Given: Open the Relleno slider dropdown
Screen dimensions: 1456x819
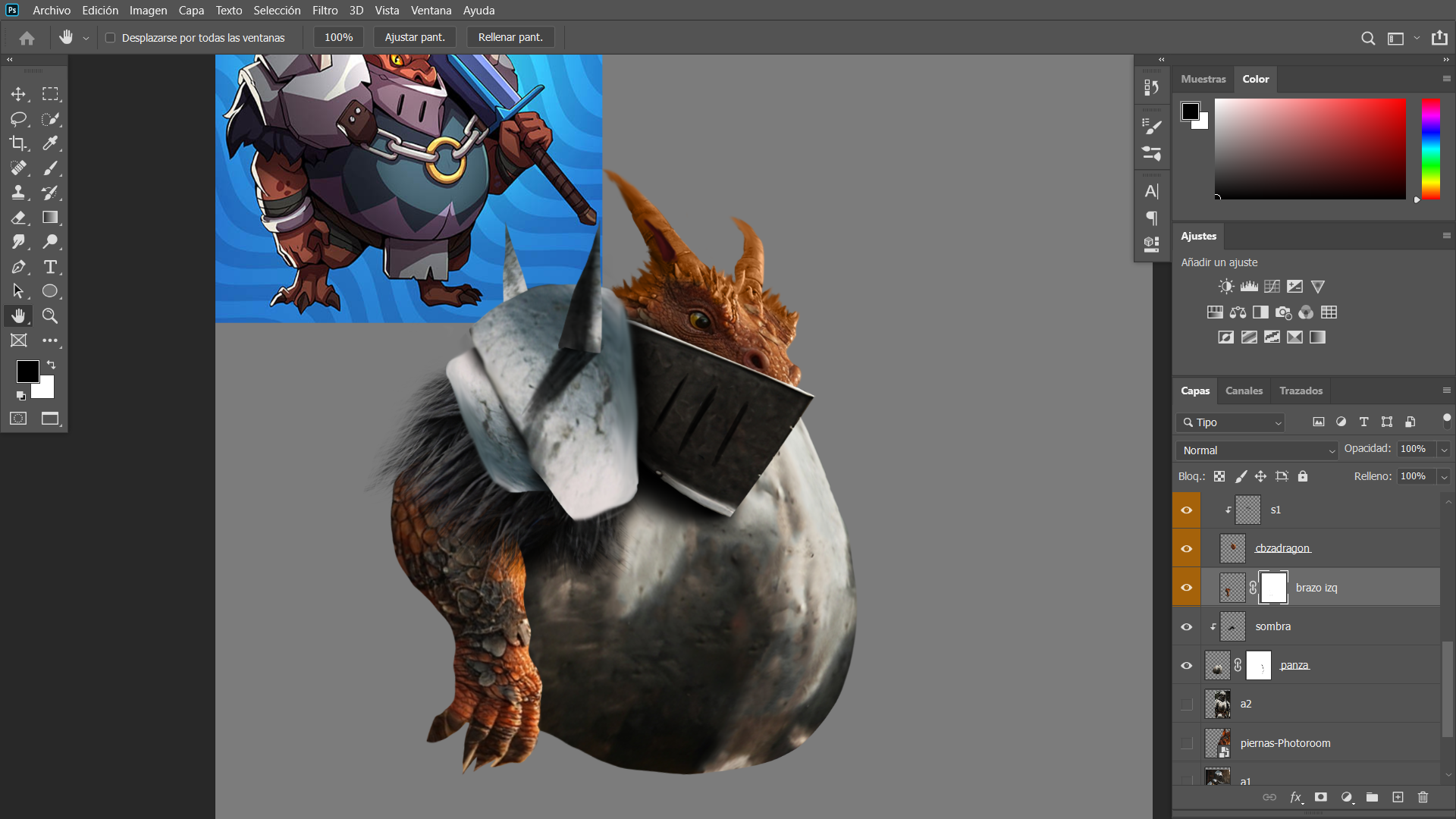Looking at the screenshot, I should coord(1444,477).
